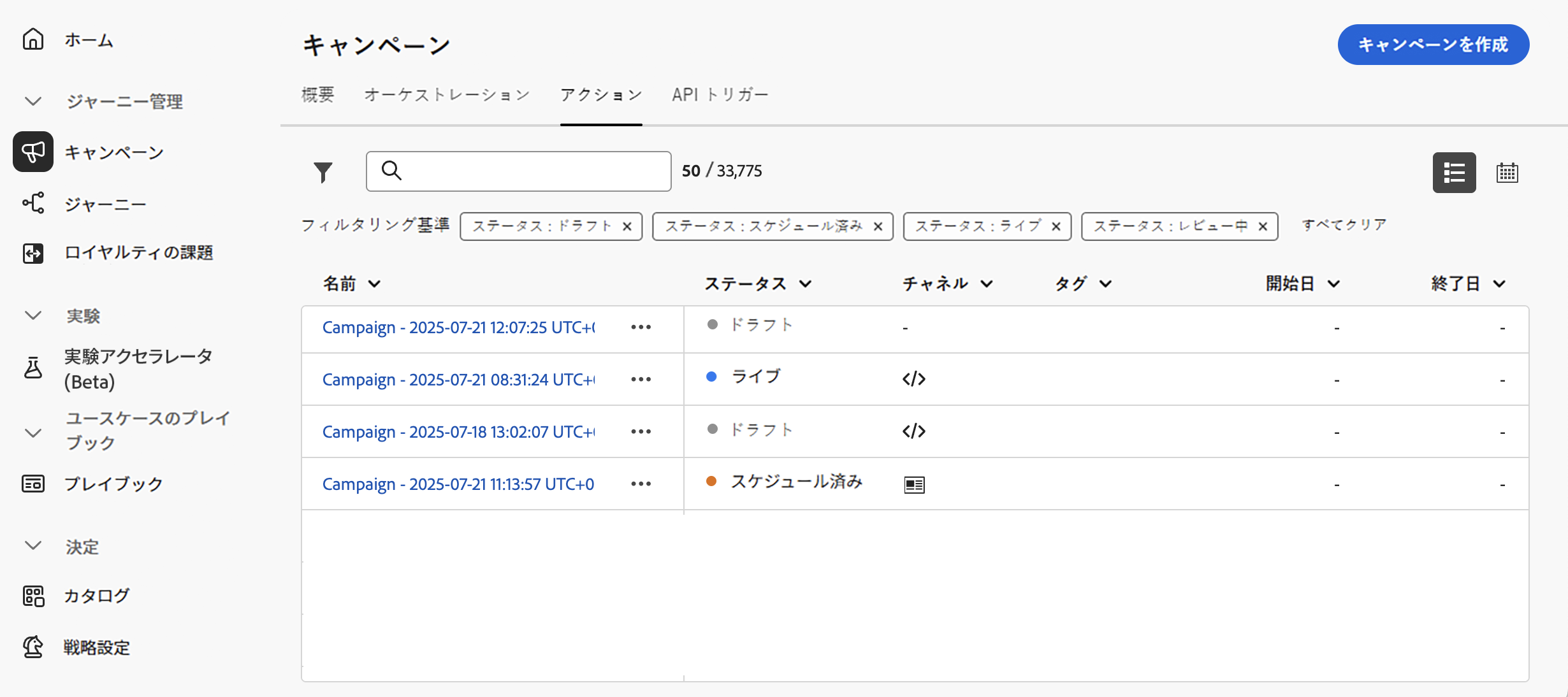This screenshot has width=1568, height=697.
Task: Click the Home icon in sidebar
Action: [x=33, y=40]
